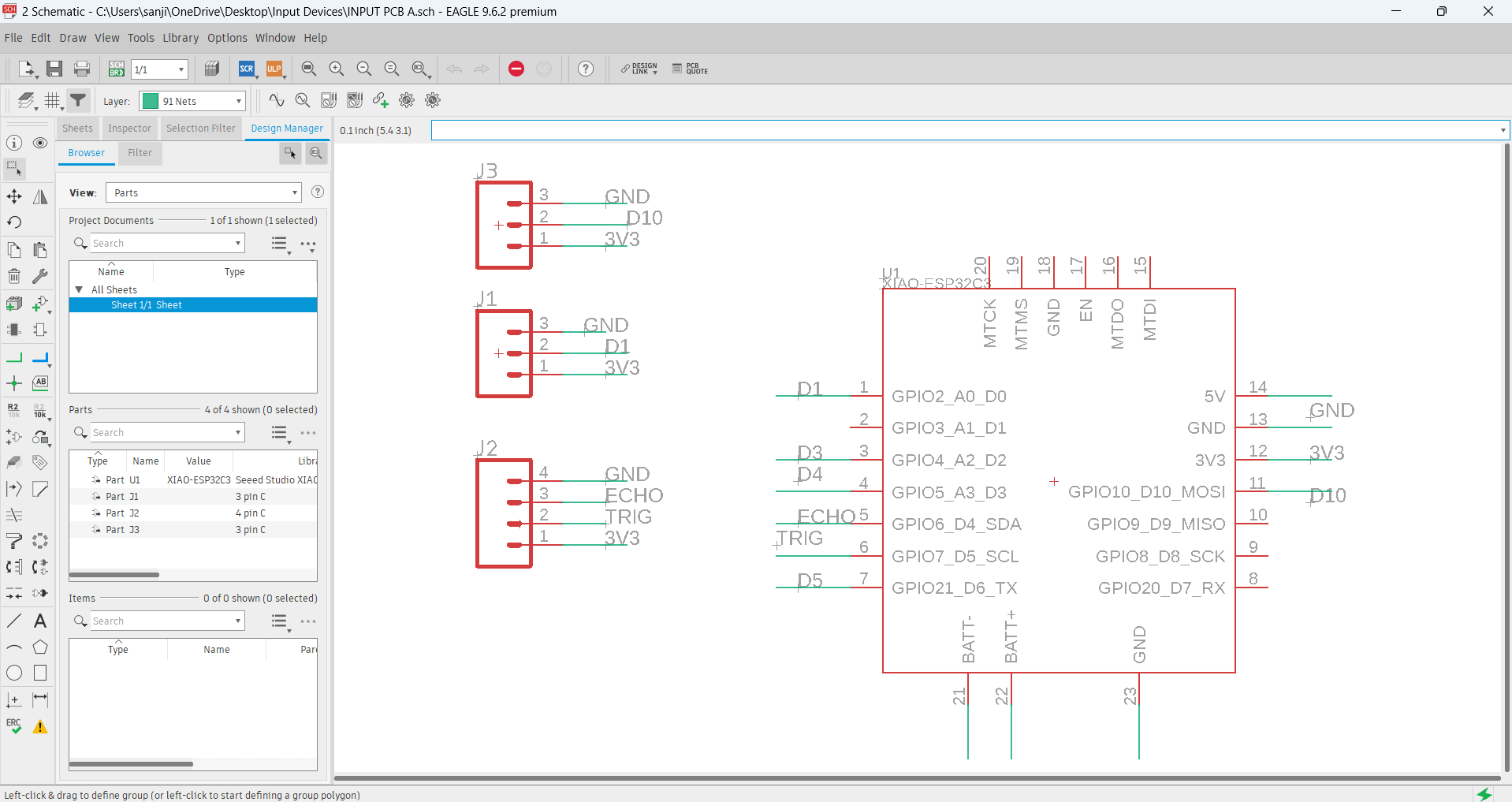The width and height of the screenshot is (1512, 802).
Task: Click the Parts list horizontal scrollbar
Action: pos(114,575)
